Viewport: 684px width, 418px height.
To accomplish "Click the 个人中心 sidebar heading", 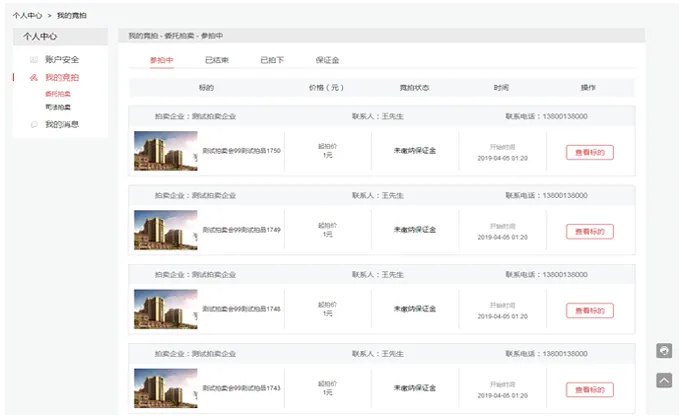I will coord(40,37).
